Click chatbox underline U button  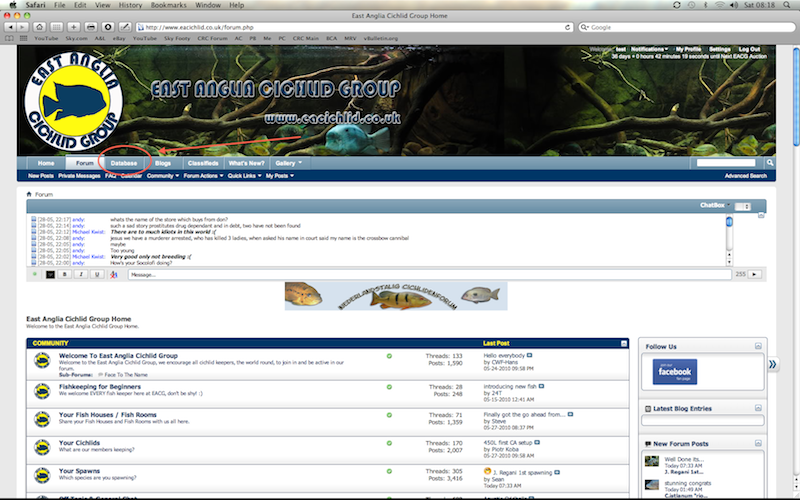coord(97,274)
